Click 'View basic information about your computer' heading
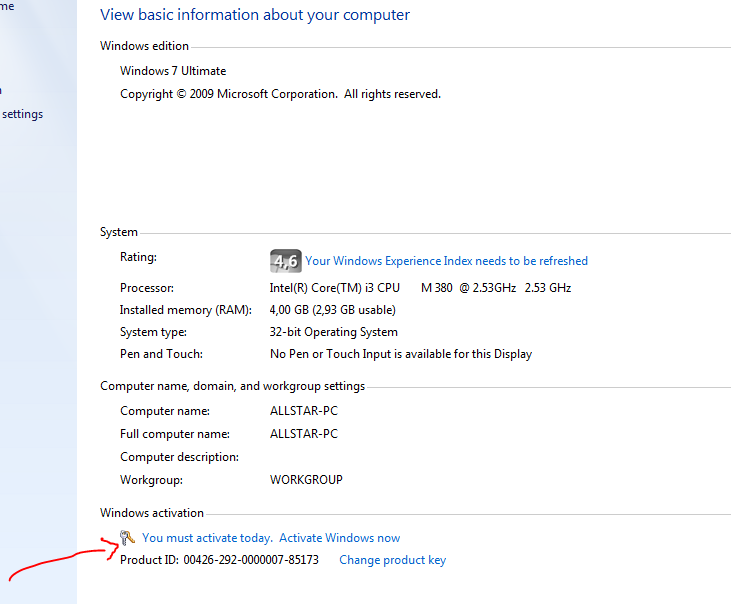The height and width of the screenshot is (604, 731). point(255,15)
